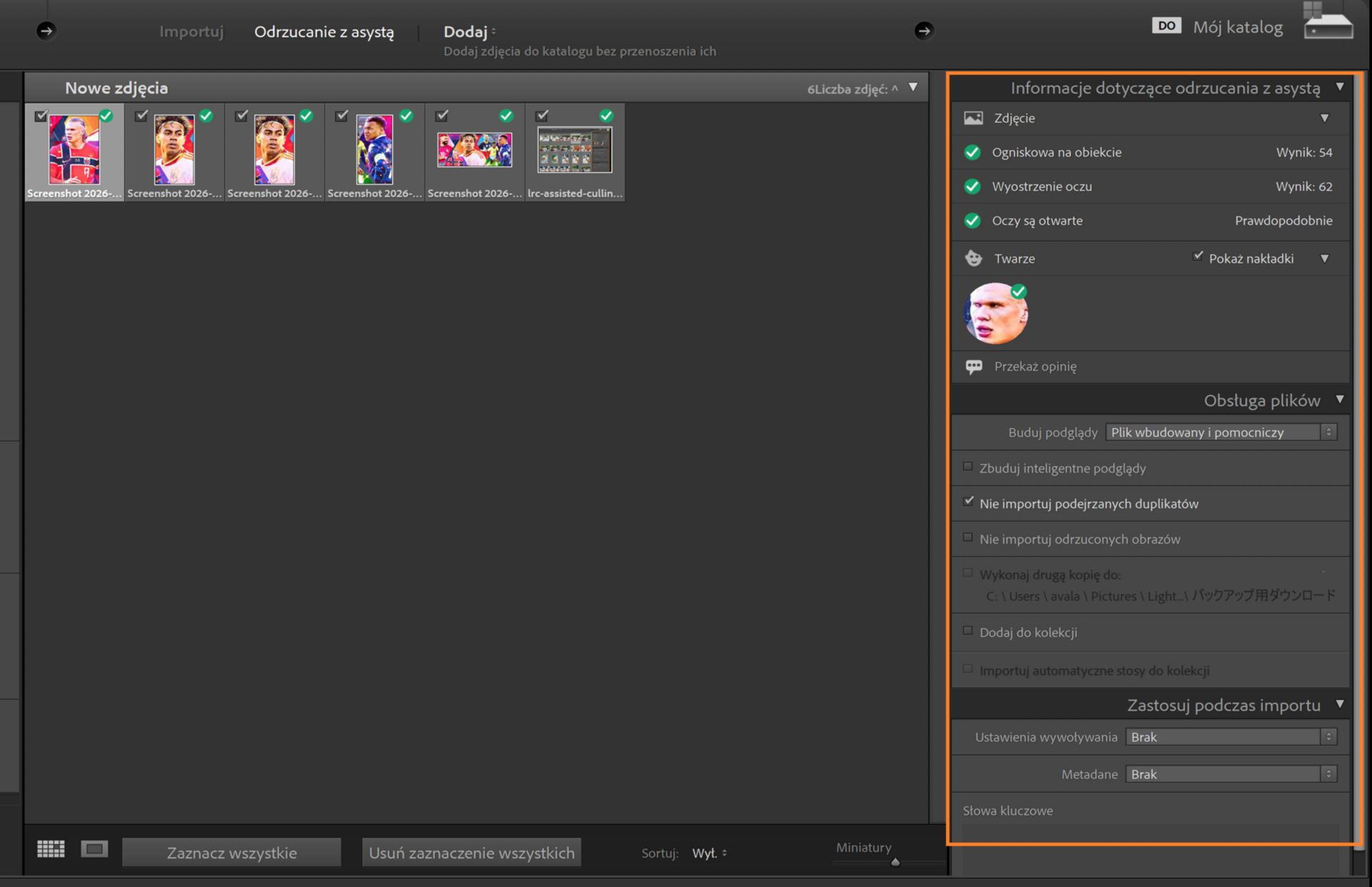
Task: Switch to grid view icon
Action: tap(51, 849)
